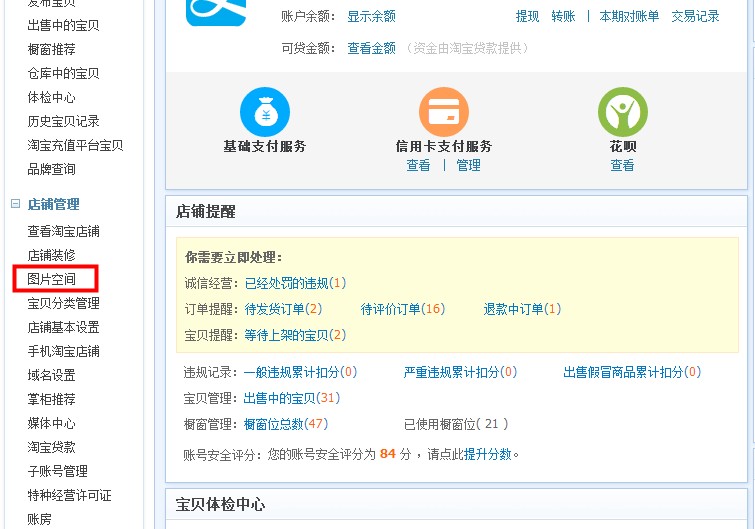This screenshot has height=529, width=755.
Task: Click 提升分数 security score link
Action: click(x=488, y=454)
